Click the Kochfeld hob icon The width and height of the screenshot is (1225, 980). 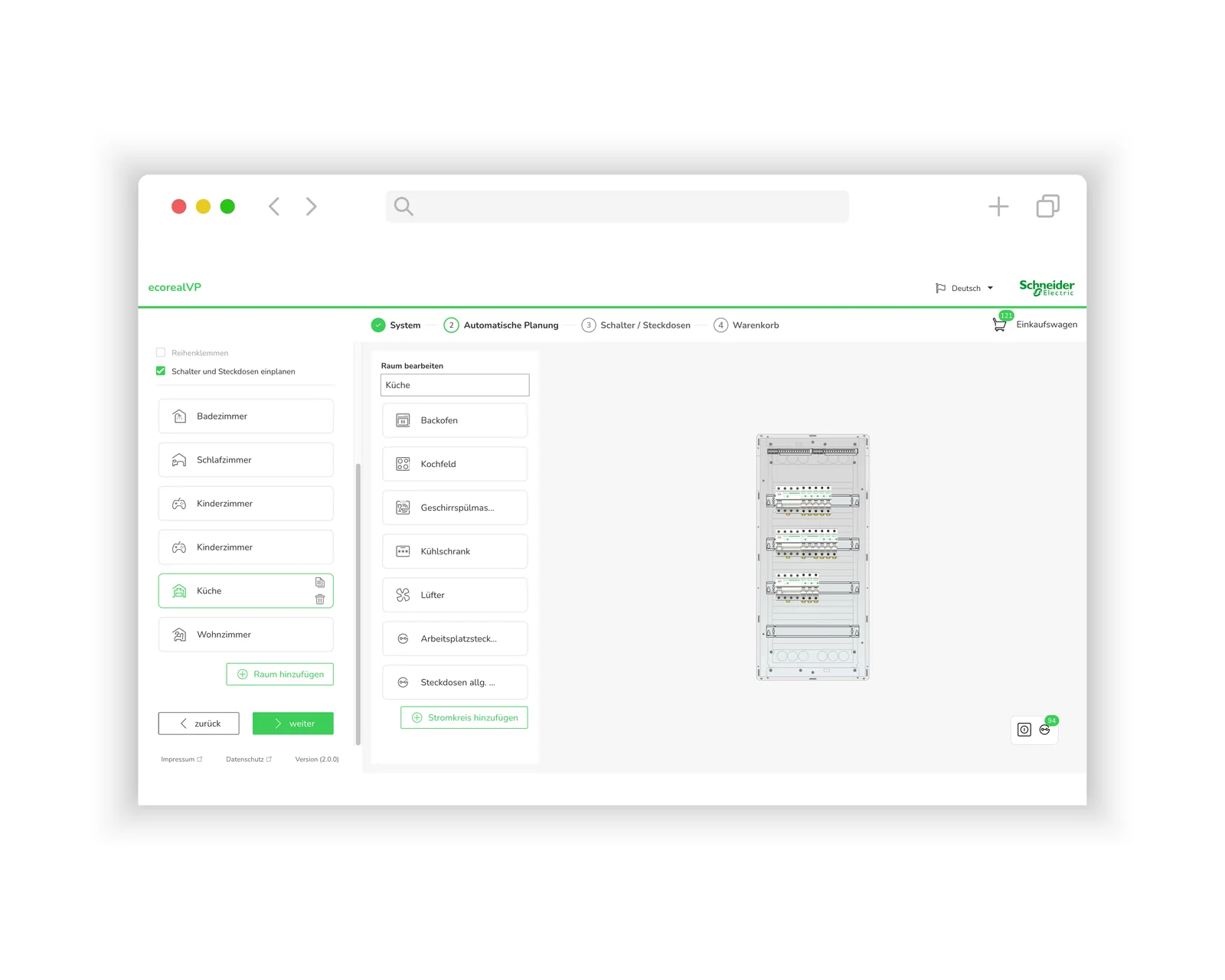coord(403,464)
